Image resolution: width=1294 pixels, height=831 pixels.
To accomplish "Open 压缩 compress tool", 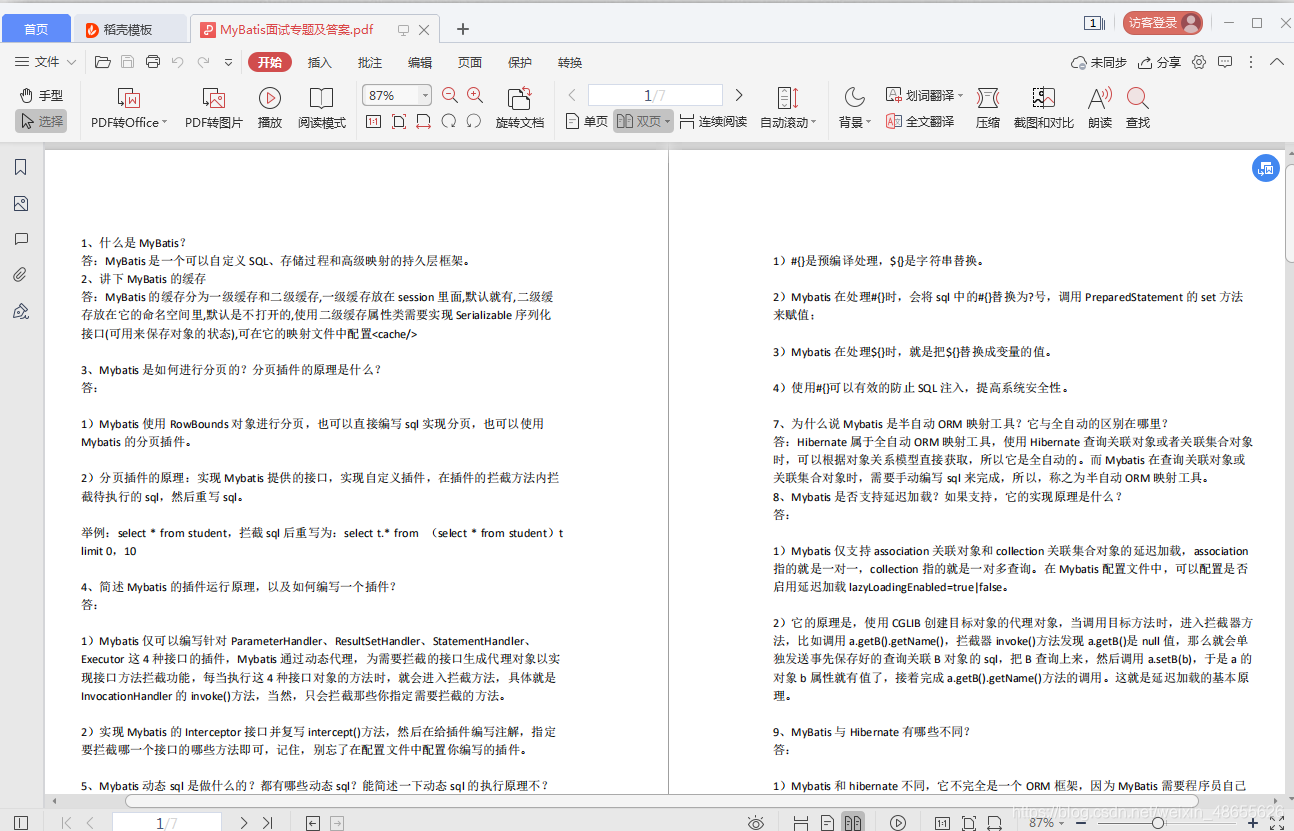I will [x=988, y=109].
